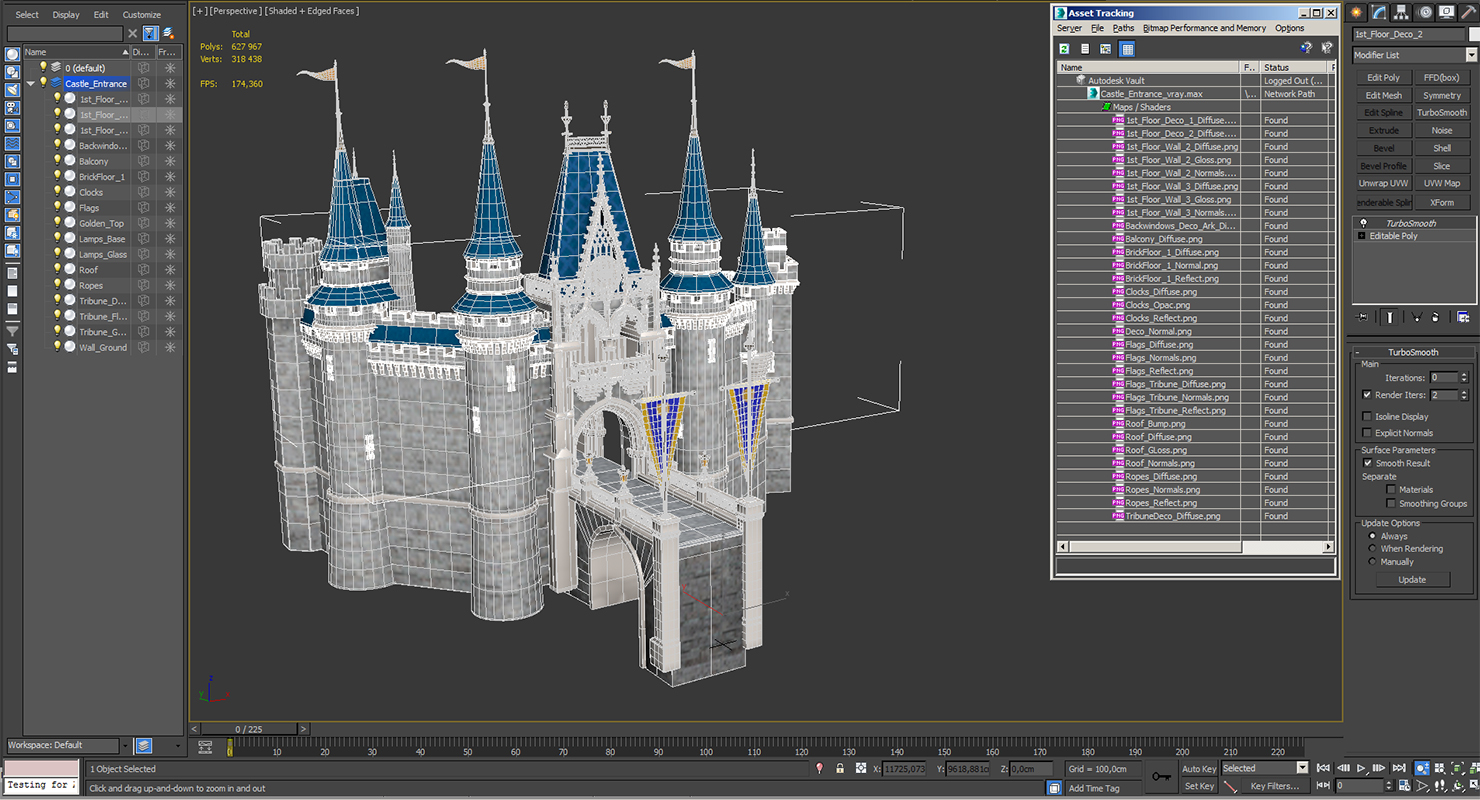
Task: Enable the Isoline Display checkbox
Action: (1367, 416)
